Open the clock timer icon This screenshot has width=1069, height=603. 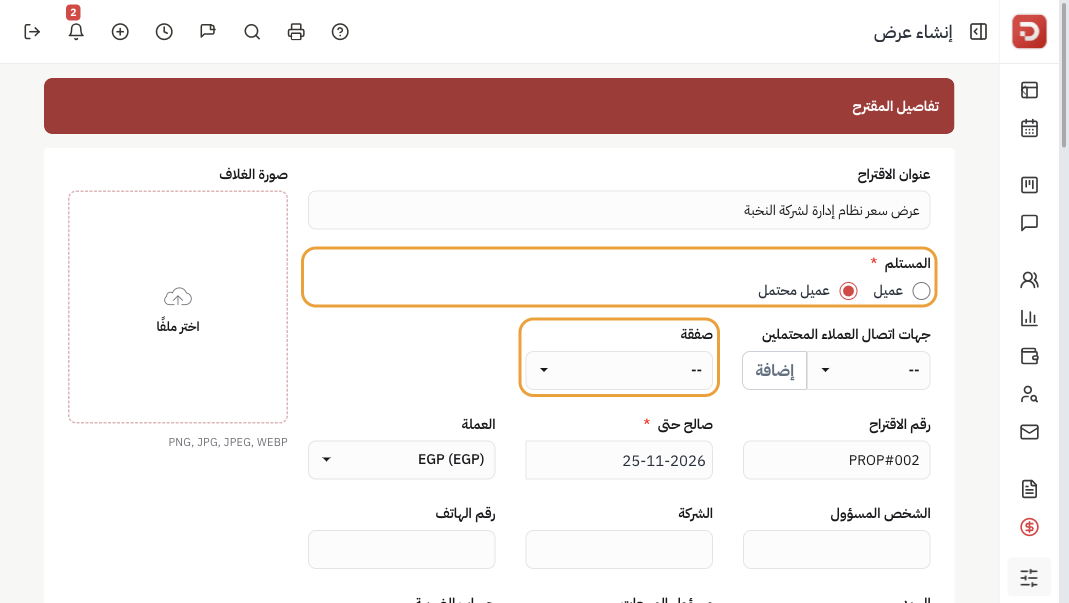164,32
